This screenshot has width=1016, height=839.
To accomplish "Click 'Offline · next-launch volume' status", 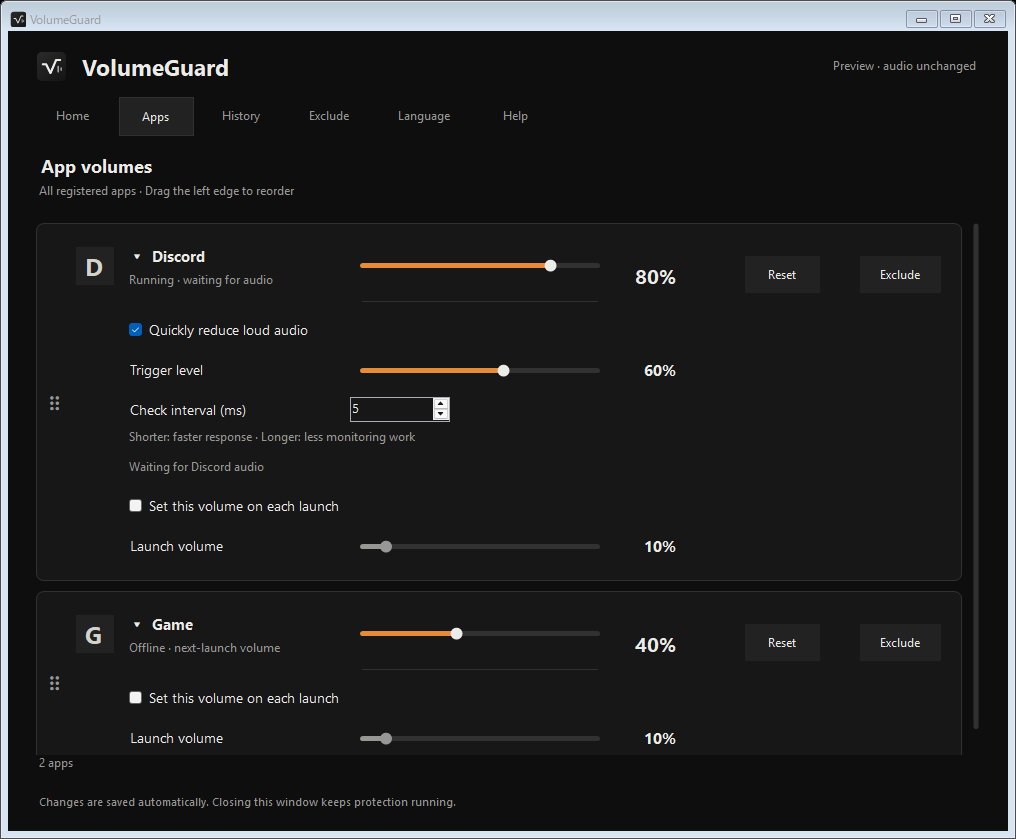I will point(205,648).
